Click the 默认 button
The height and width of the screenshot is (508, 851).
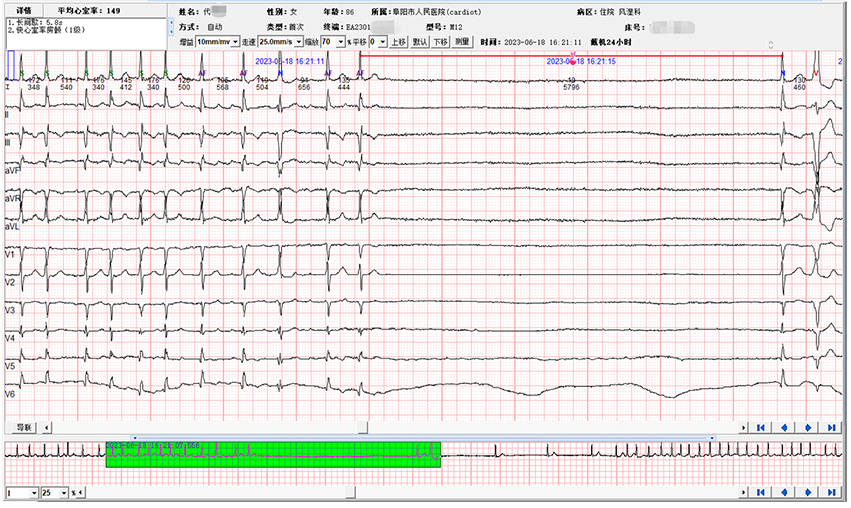tap(420, 42)
